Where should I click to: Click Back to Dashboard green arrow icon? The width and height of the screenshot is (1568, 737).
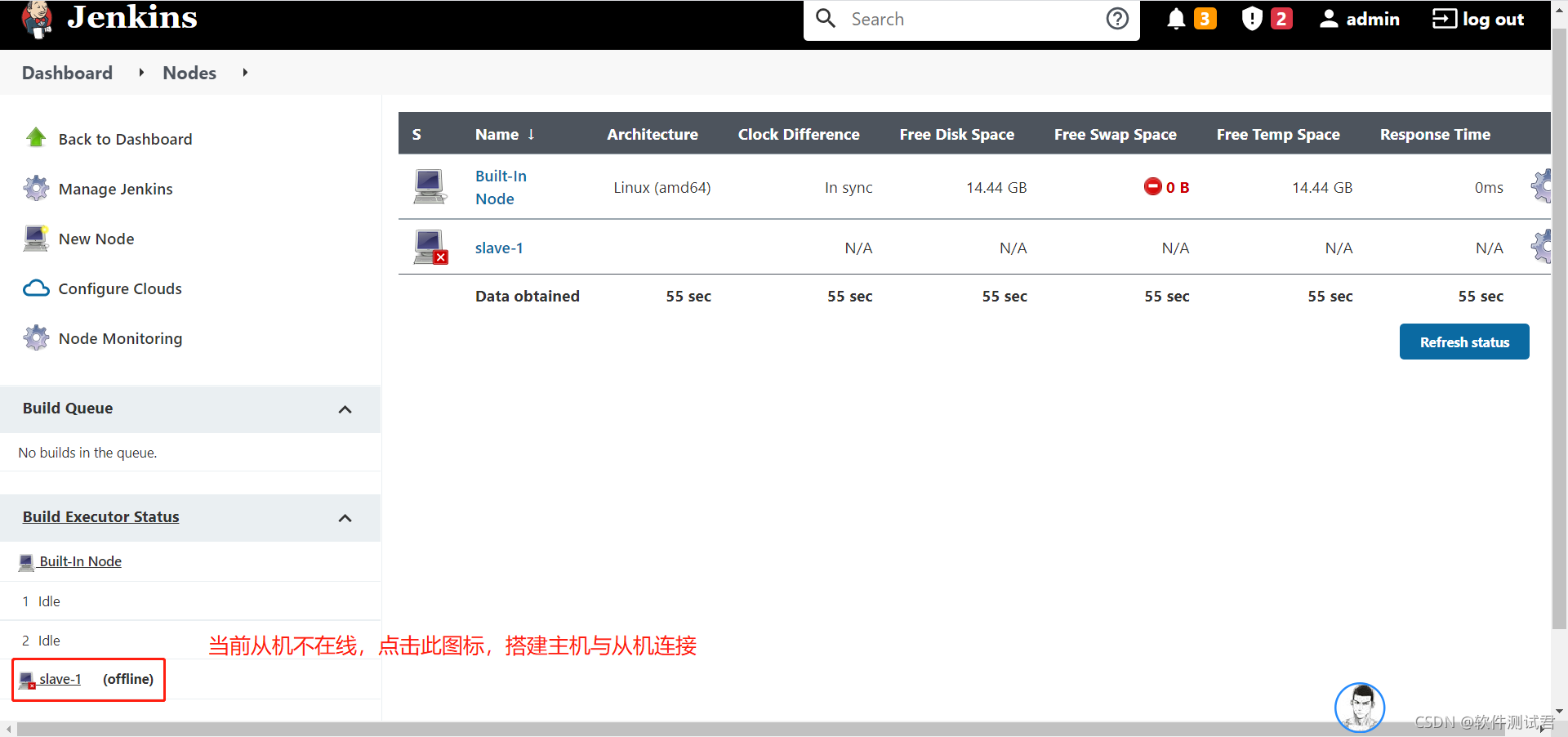pyautogui.click(x=36, y=137)
